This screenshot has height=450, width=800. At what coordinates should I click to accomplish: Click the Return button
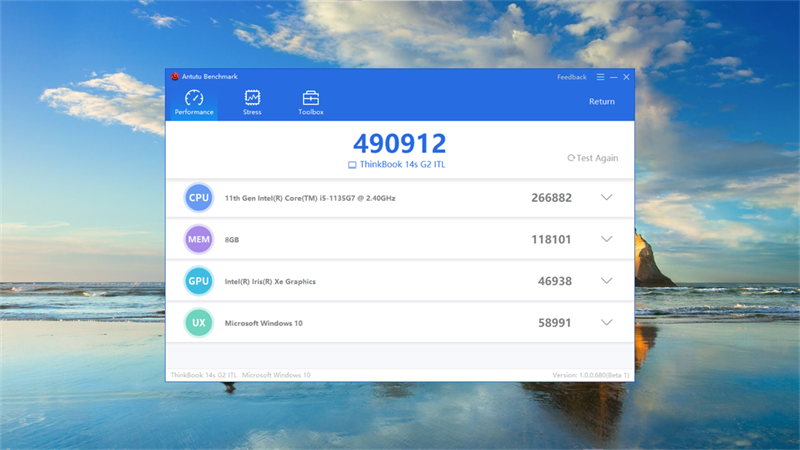point(602,101)
